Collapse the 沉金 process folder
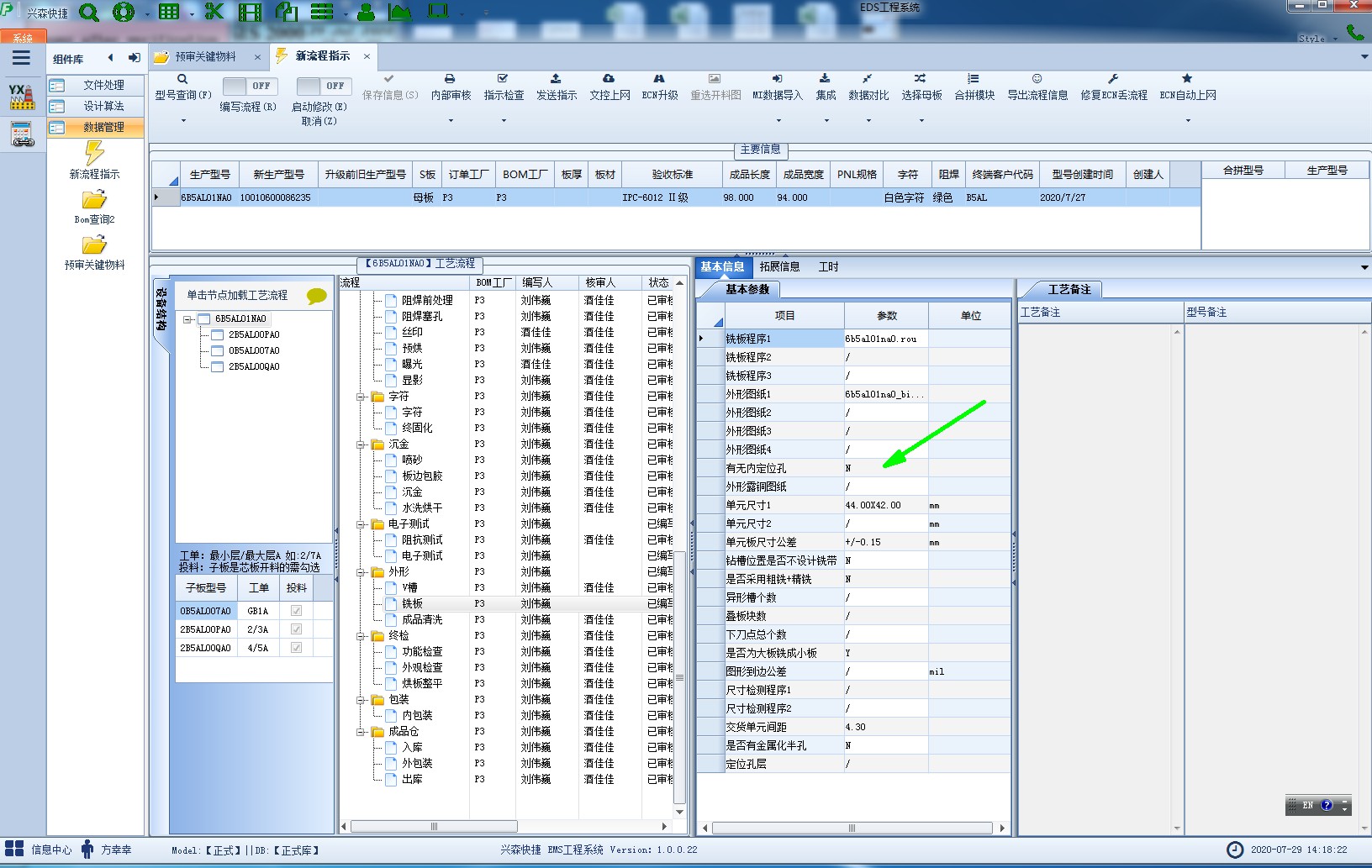This screenshot has width=1372, height=868. point(361,445)
